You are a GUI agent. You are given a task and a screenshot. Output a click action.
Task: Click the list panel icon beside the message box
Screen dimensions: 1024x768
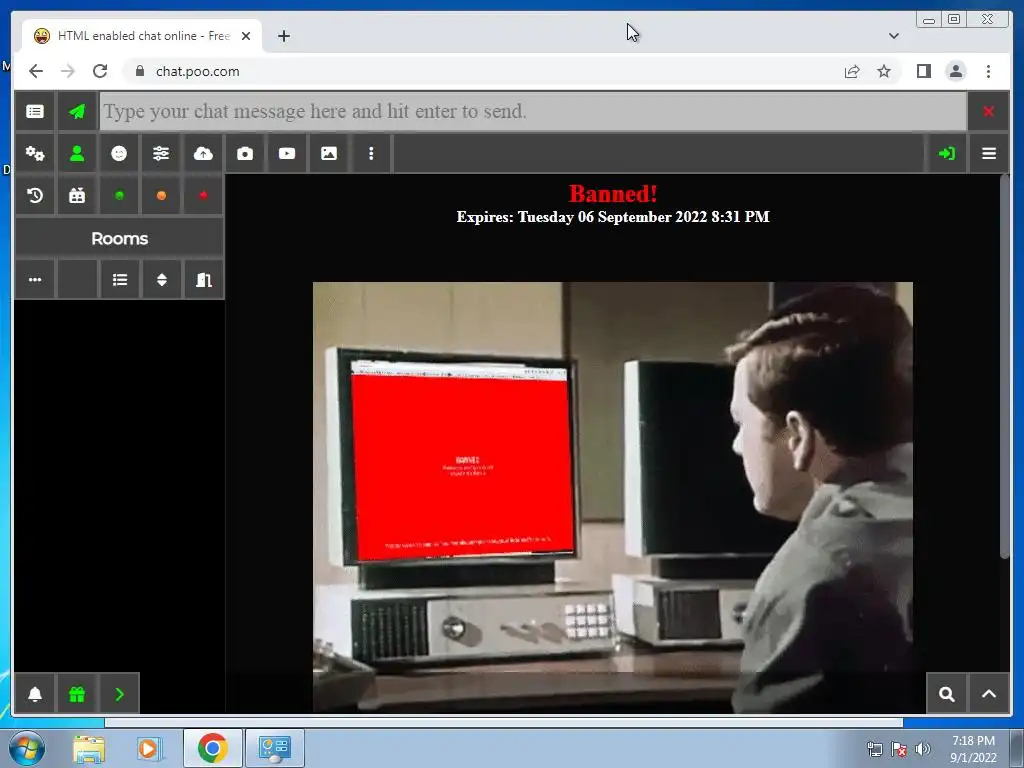point(35,112)
